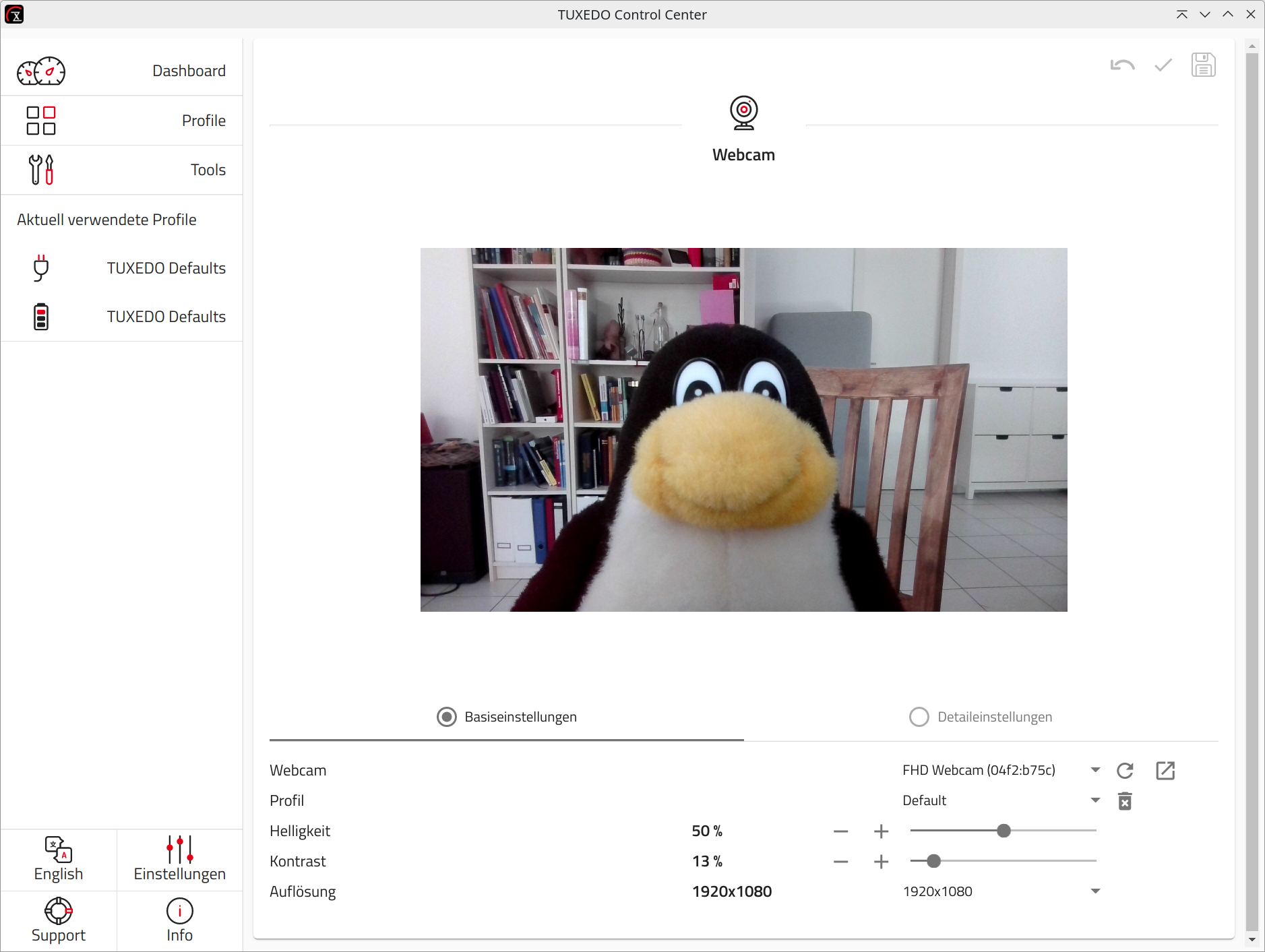Switch language to English
The width and height of the screenshot is (1265, 952).
point(59,860)
